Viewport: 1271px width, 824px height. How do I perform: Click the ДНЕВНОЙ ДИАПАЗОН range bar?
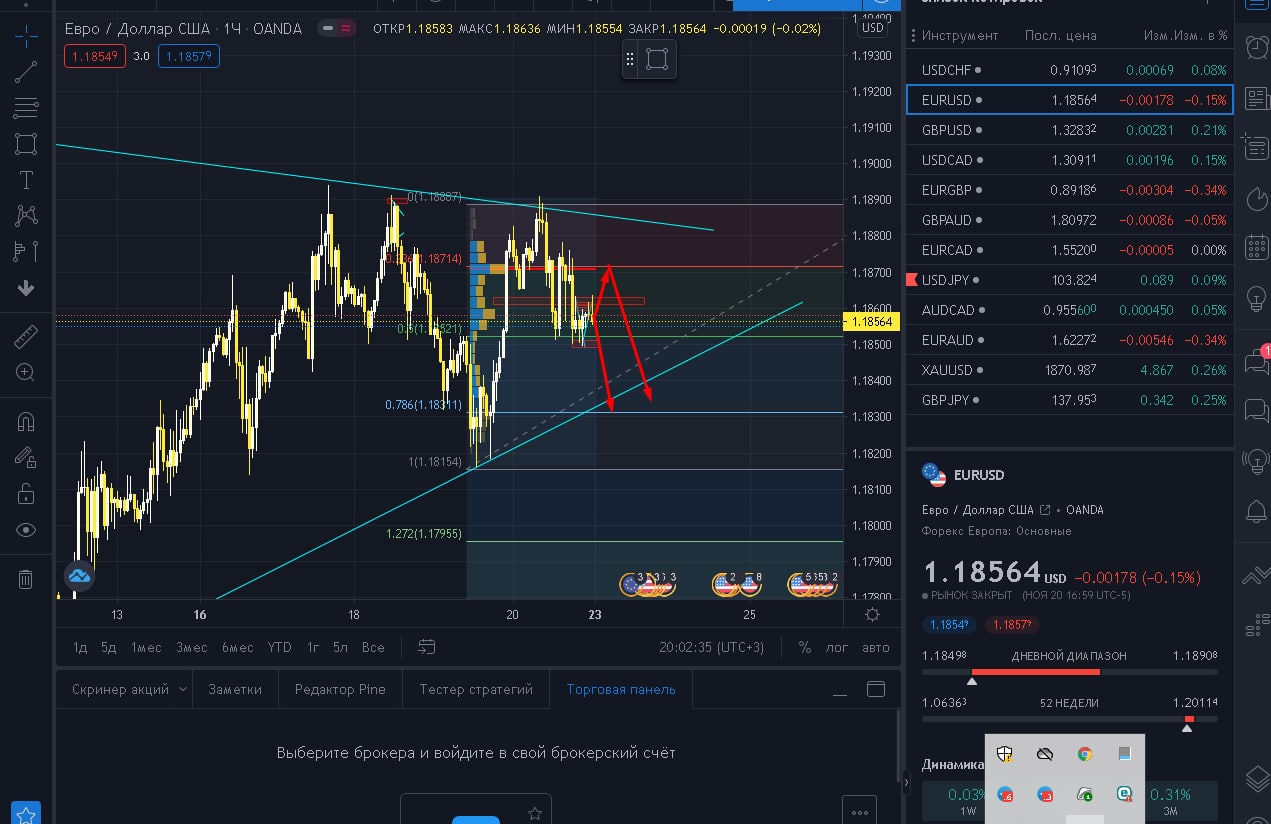[1069, 671]
